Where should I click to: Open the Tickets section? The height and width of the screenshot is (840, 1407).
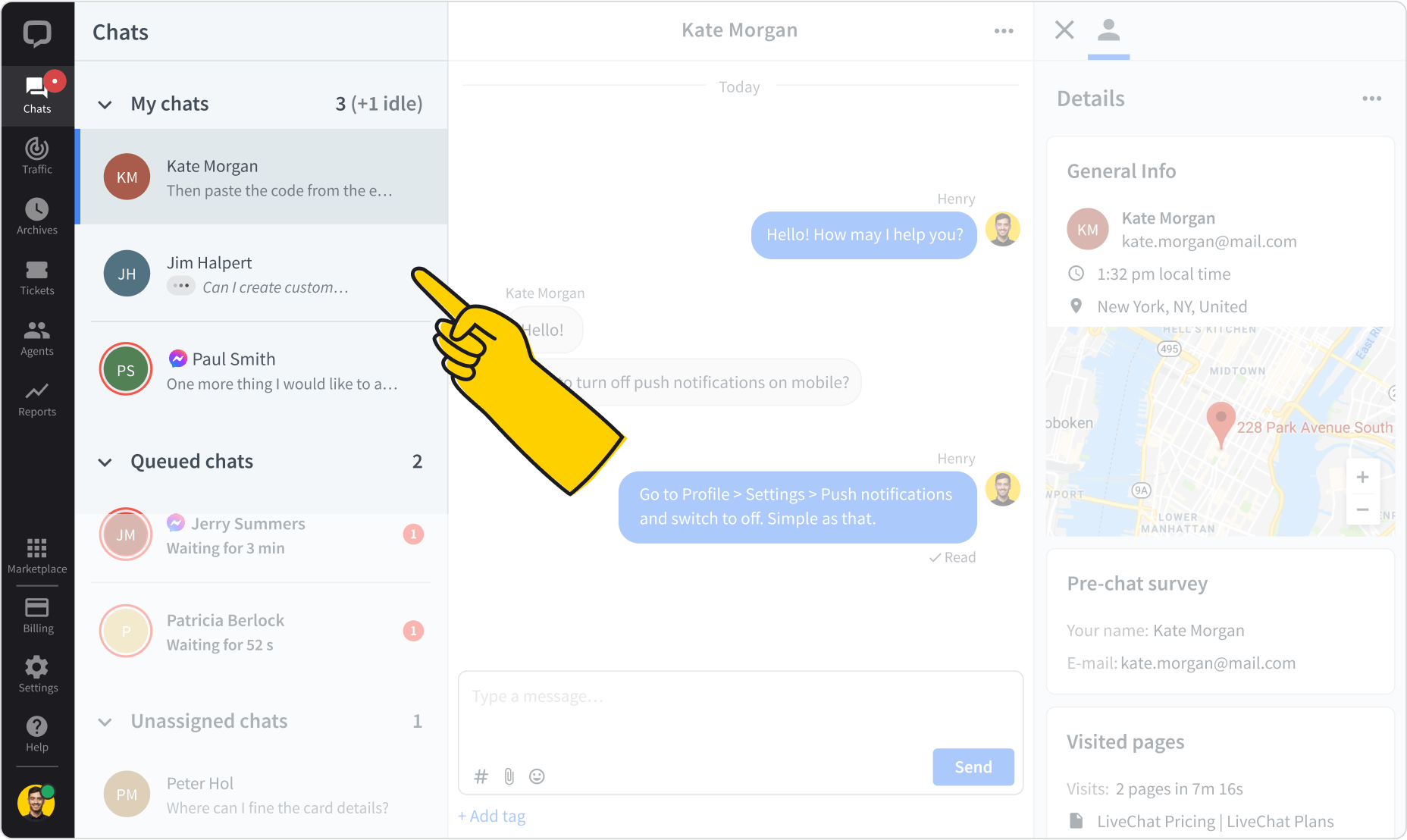pos(36,276)
